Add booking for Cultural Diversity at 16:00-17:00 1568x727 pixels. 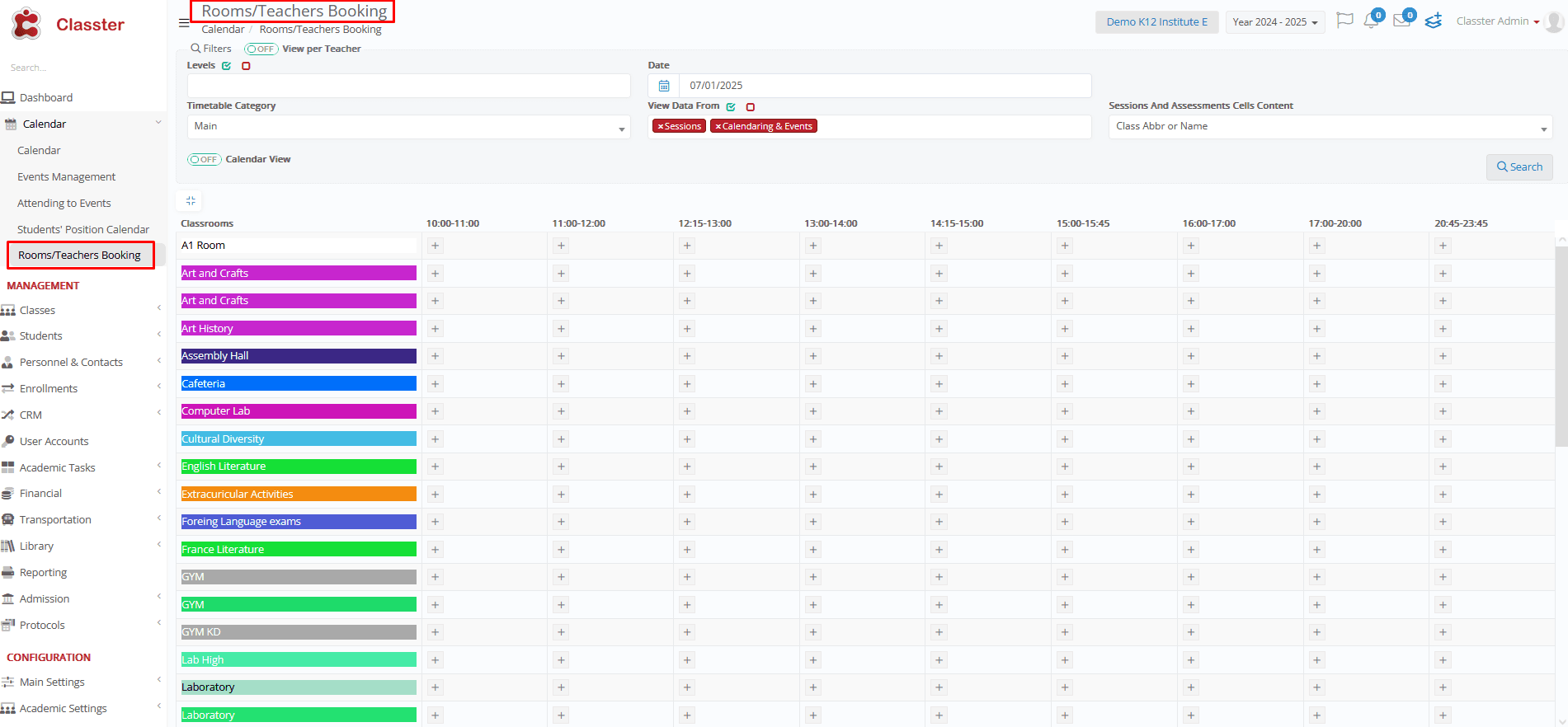1191,439
